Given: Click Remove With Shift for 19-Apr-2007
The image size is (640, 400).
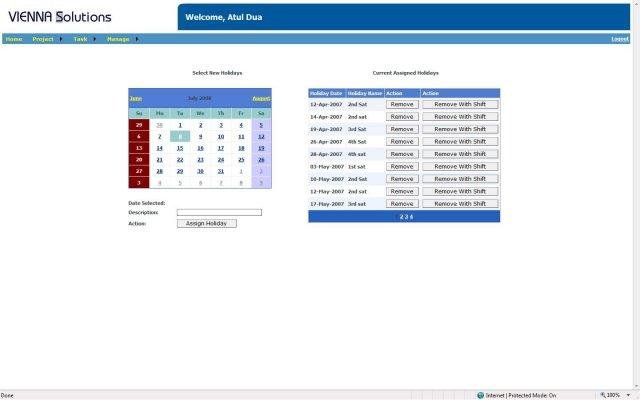Looking at the screenshot, I should click(460, 129).
